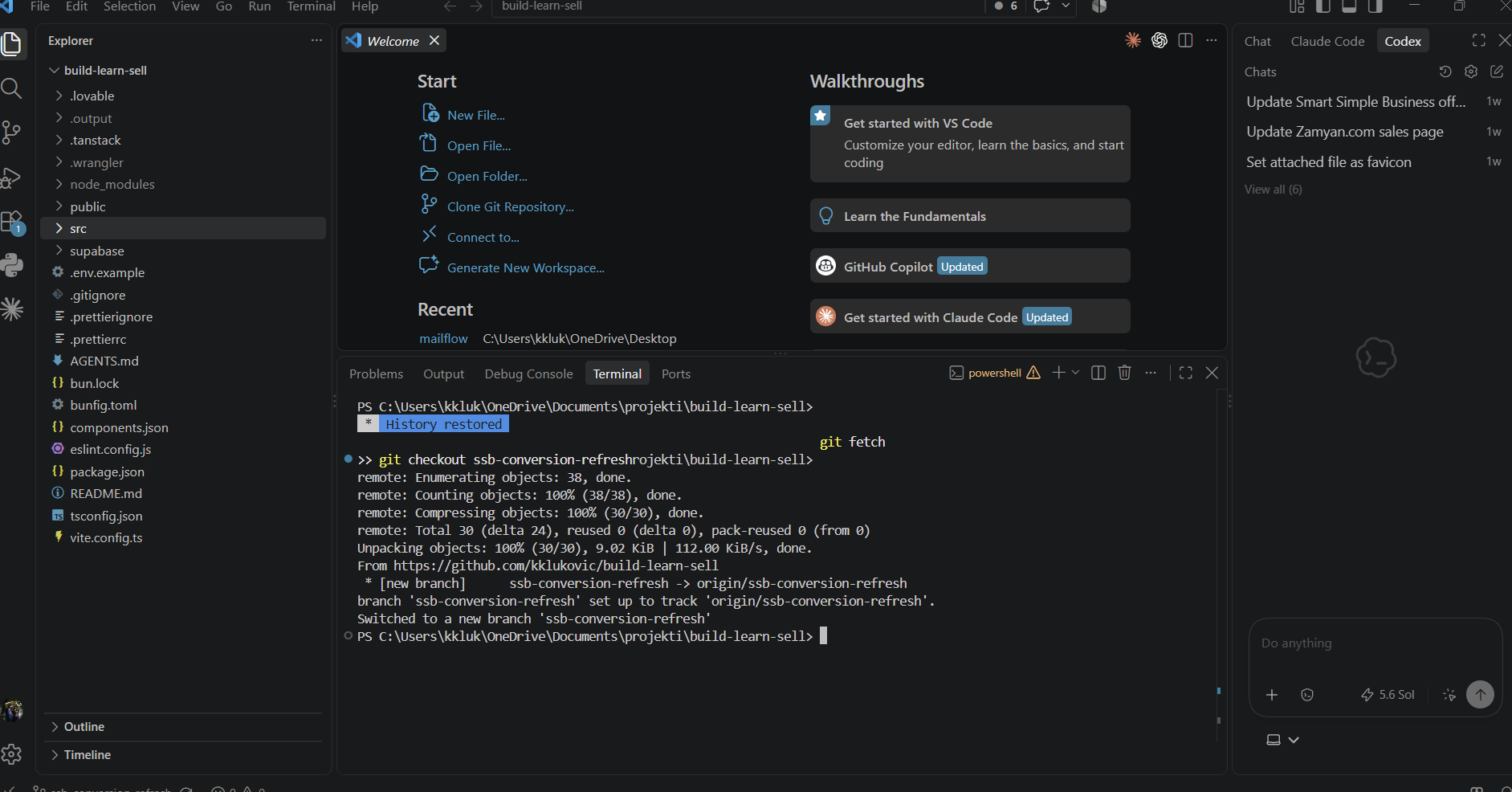Open Get started with VS Code walkthrough
Viewport: 1512px width, 792px height.
[x=970, y=144]
